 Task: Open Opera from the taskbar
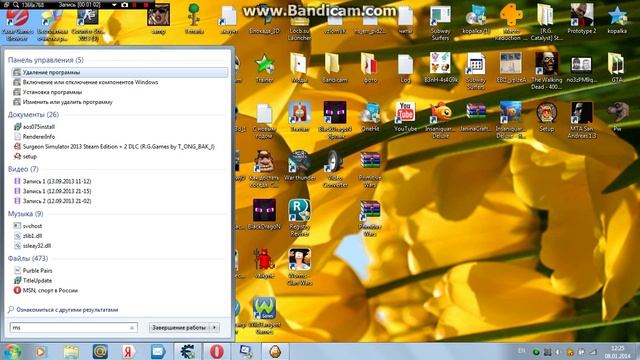tap(217, 351)
